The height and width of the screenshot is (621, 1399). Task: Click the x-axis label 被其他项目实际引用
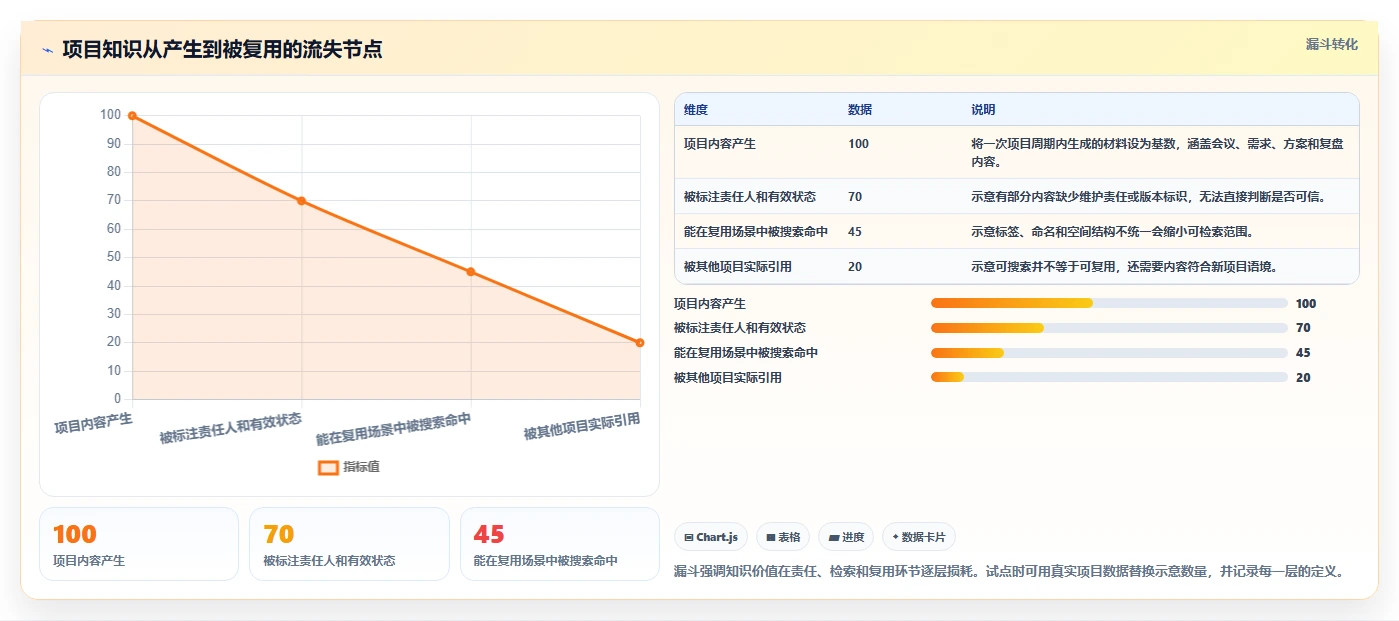[582, 425]
